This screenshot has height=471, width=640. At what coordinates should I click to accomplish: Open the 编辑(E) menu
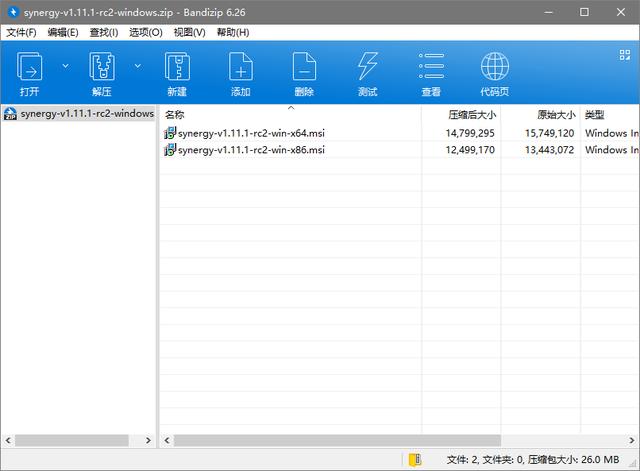click(x=63, y=33)
